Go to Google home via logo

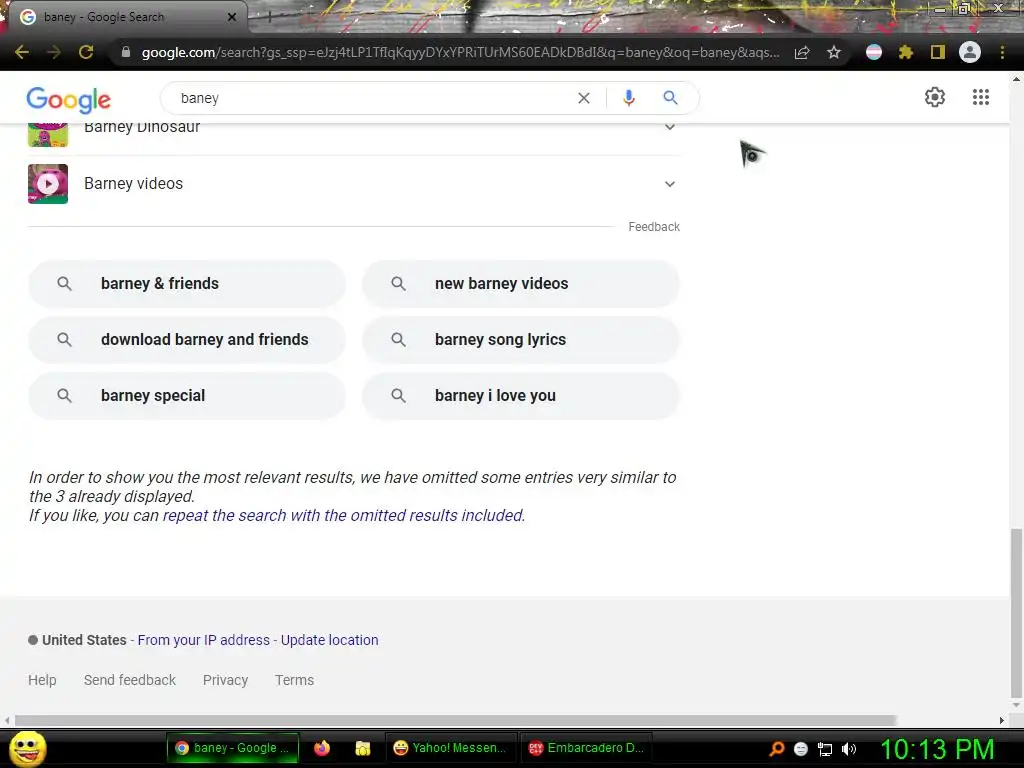click(x=69, y=99)
